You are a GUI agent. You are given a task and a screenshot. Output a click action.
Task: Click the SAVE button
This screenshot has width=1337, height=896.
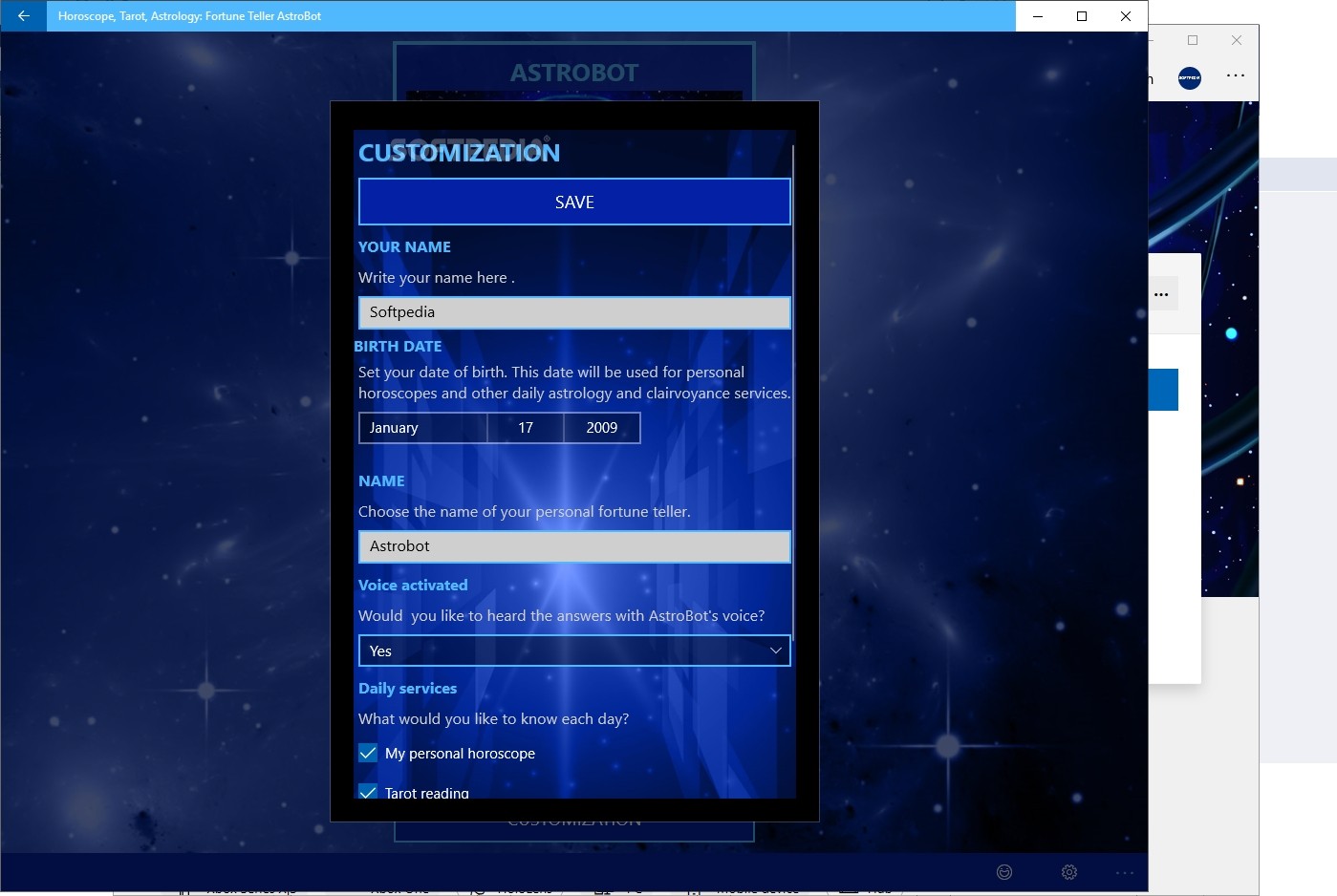(574, 202)
